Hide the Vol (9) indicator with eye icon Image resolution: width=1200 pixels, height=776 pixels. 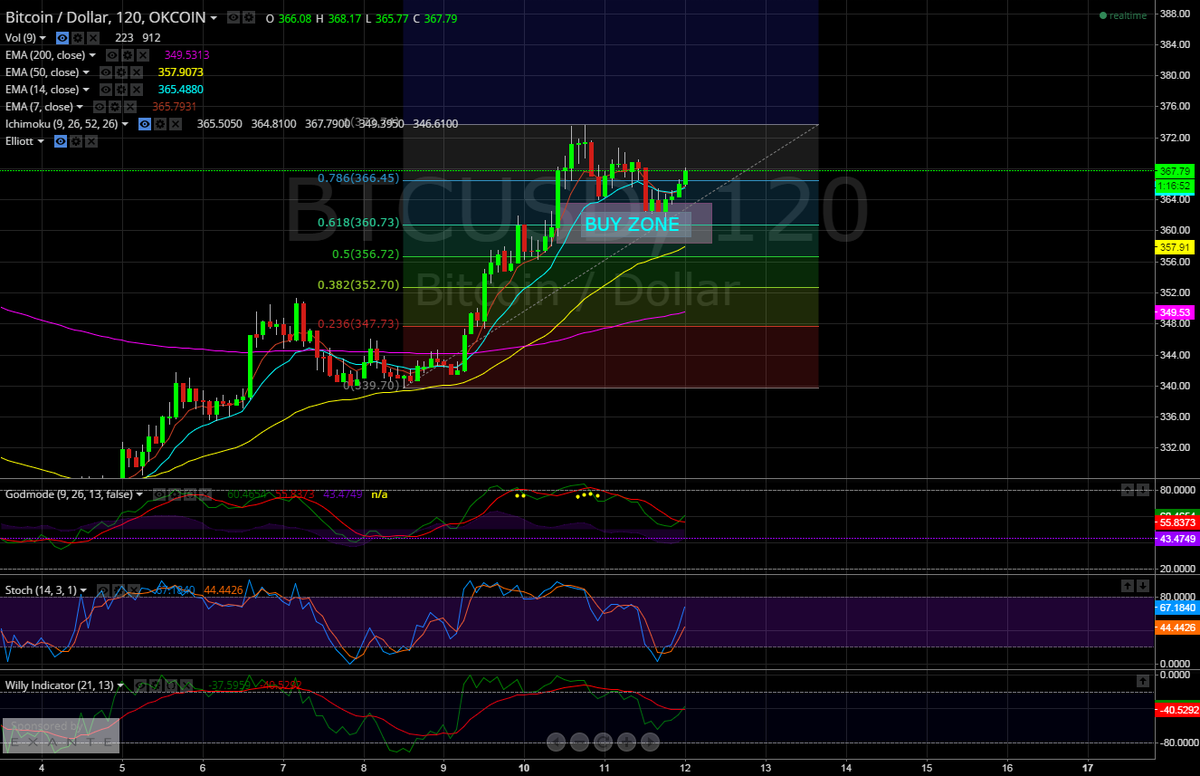click(62, 38)
